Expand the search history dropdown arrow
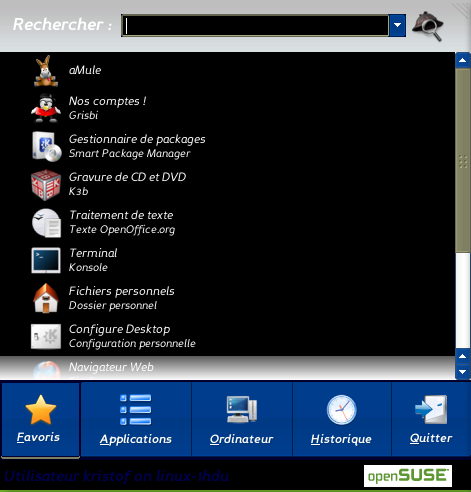 click(x=397, y=25)
